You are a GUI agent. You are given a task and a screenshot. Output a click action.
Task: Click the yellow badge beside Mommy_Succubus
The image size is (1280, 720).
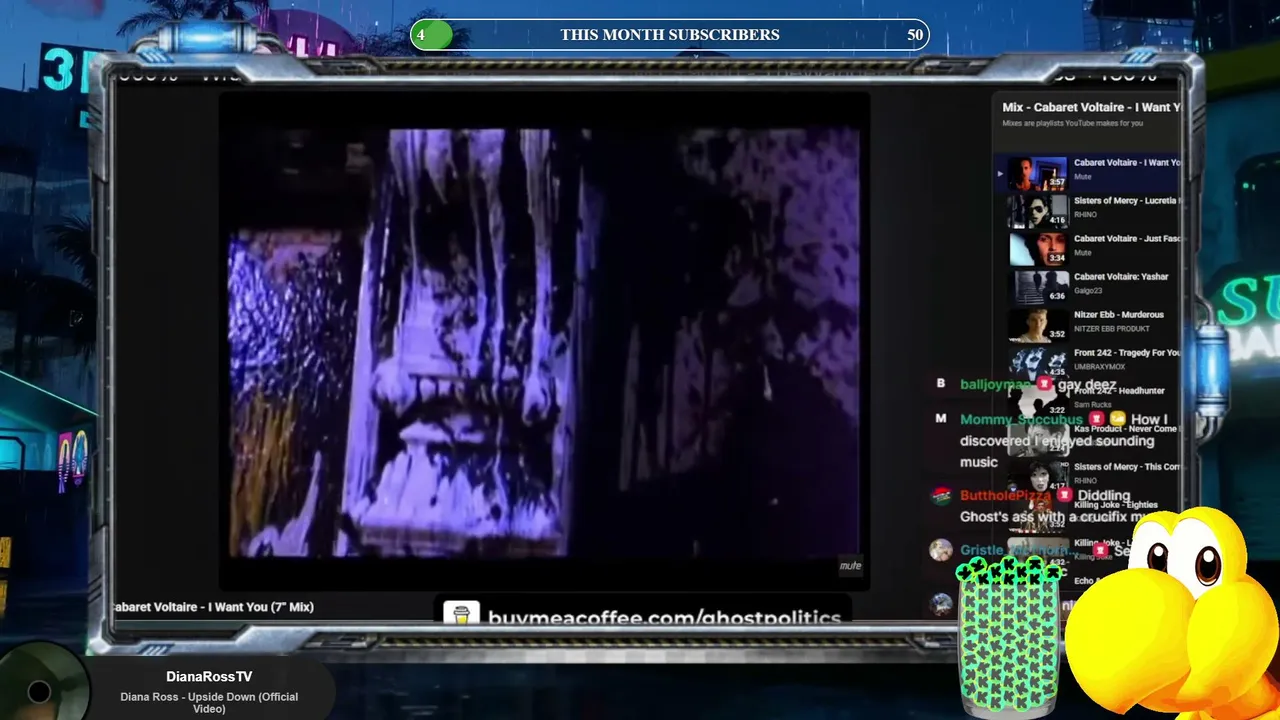(x=1117, y=420)
